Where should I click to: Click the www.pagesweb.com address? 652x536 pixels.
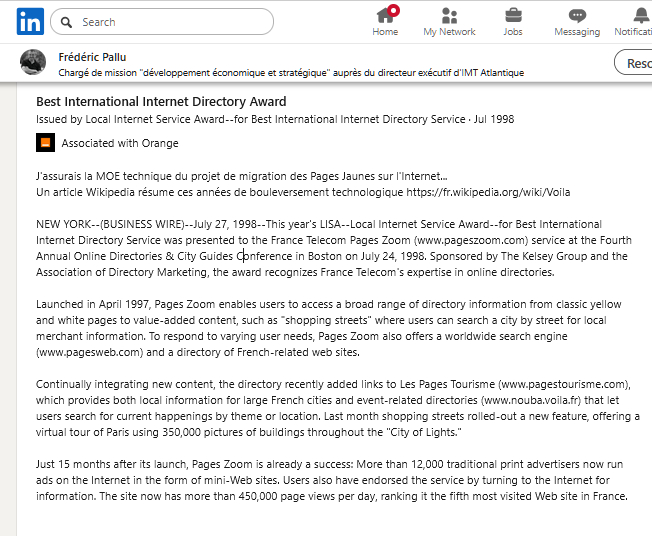point(84,352)
